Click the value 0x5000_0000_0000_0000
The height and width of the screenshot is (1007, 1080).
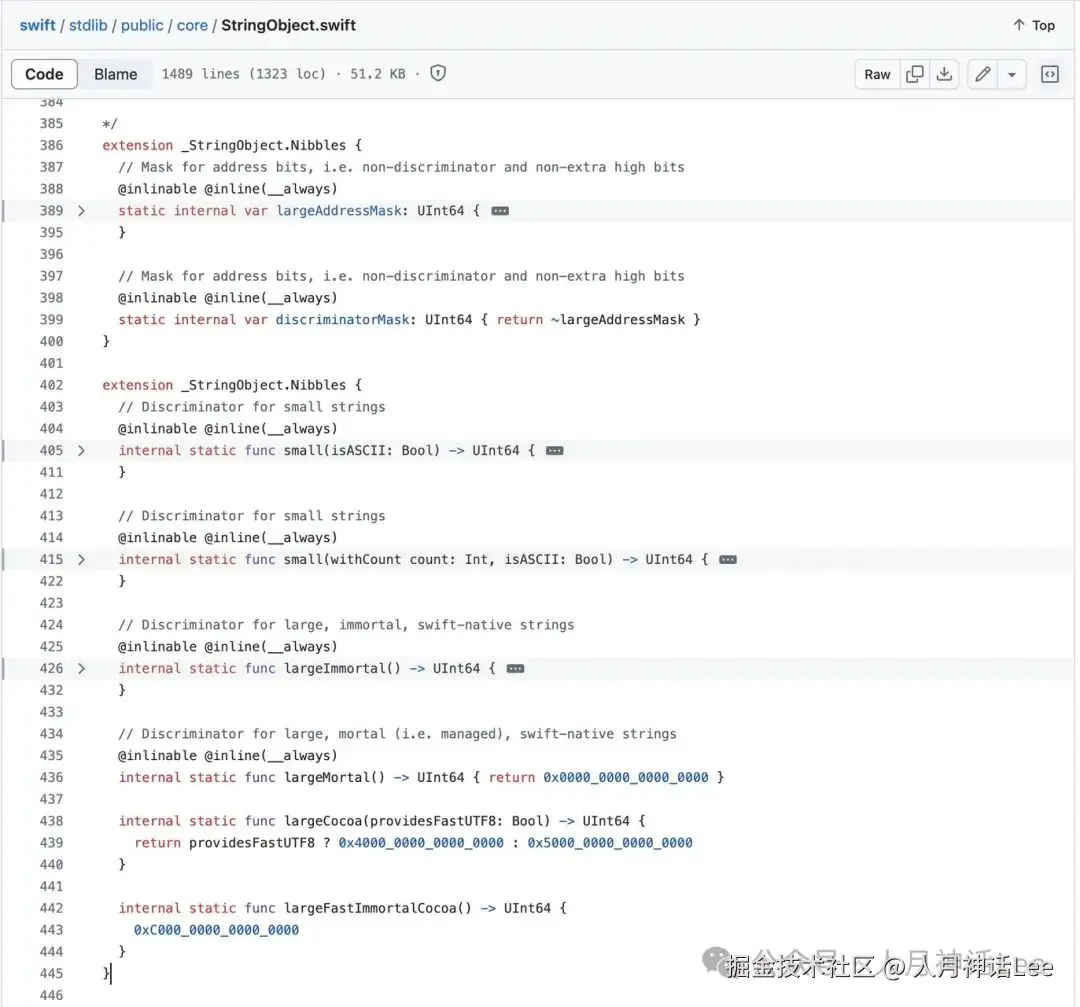click(x=610, y=842)
